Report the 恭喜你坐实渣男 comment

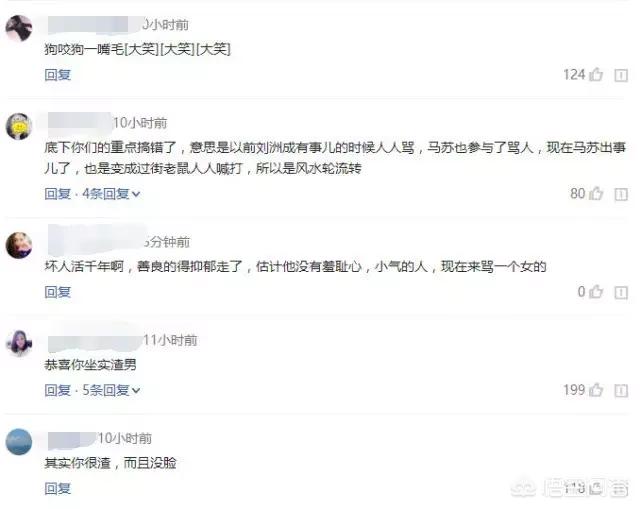click(x=621, y=391)
